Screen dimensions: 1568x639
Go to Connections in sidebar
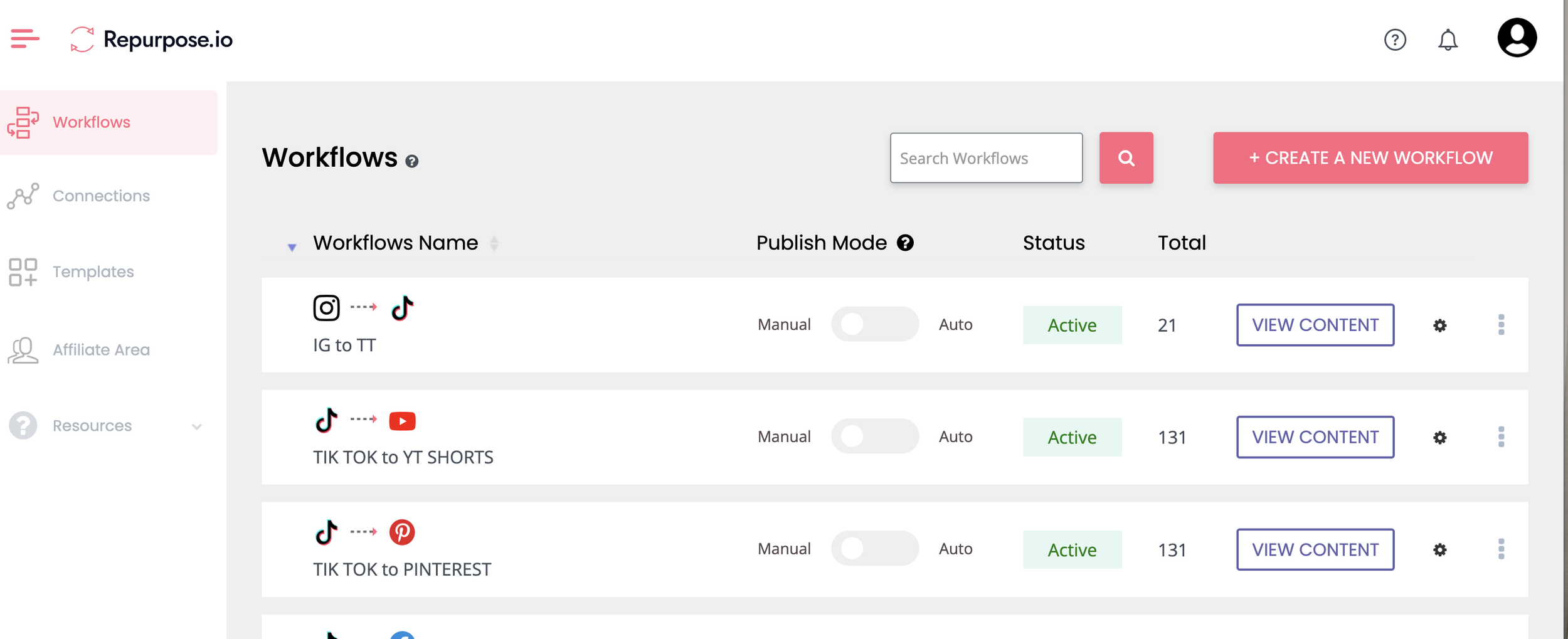click(x=101, y=196)
